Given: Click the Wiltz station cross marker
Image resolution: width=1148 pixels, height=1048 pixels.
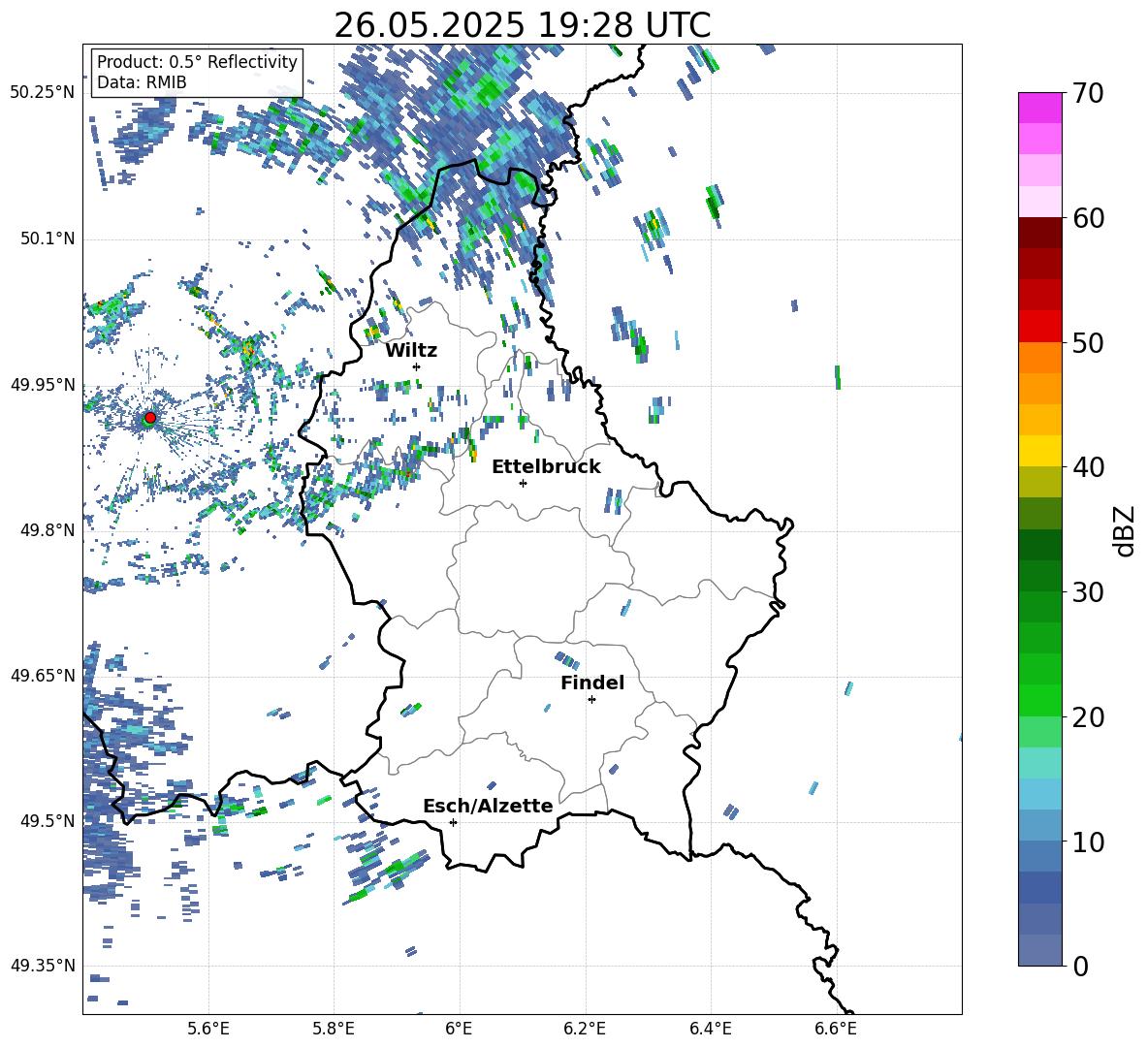Looking at the screenshot, I should tap(417, 366).
